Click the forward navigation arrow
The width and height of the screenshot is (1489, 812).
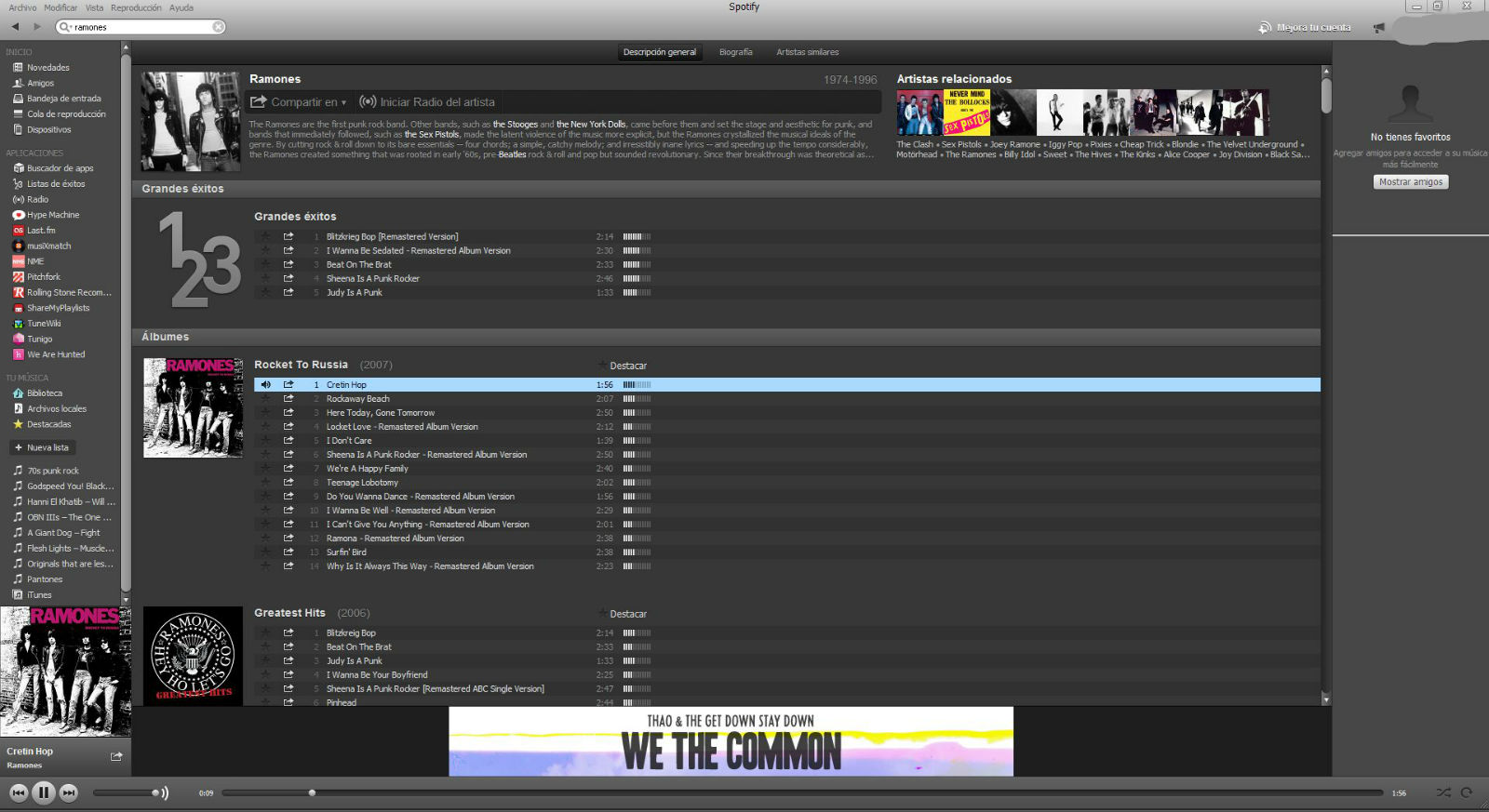(x=37, y=27)
